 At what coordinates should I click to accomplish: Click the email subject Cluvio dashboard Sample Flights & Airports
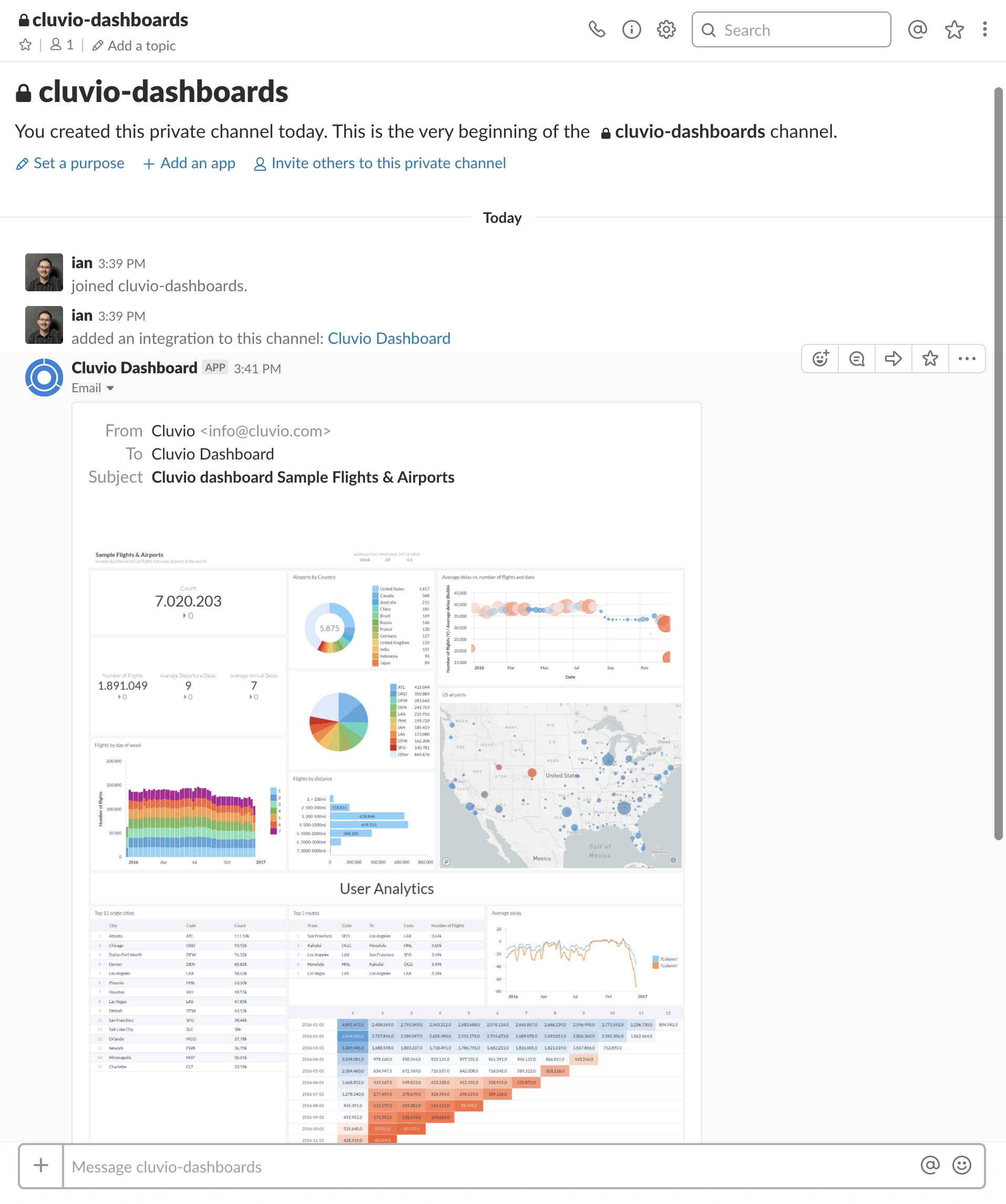(303, 477)
